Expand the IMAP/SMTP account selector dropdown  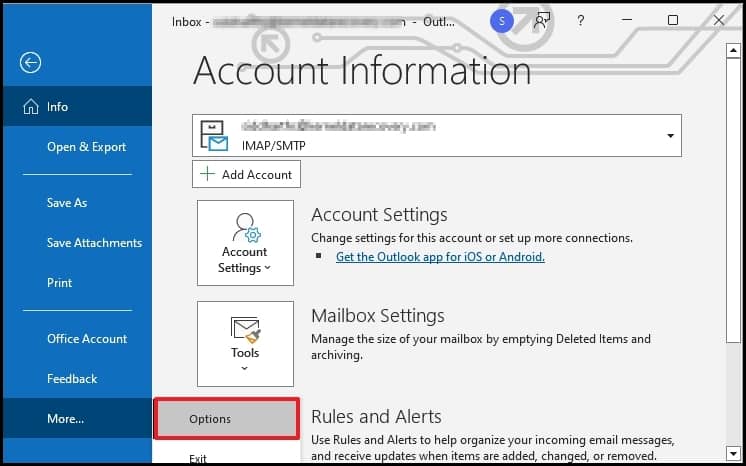click(670, 136)
